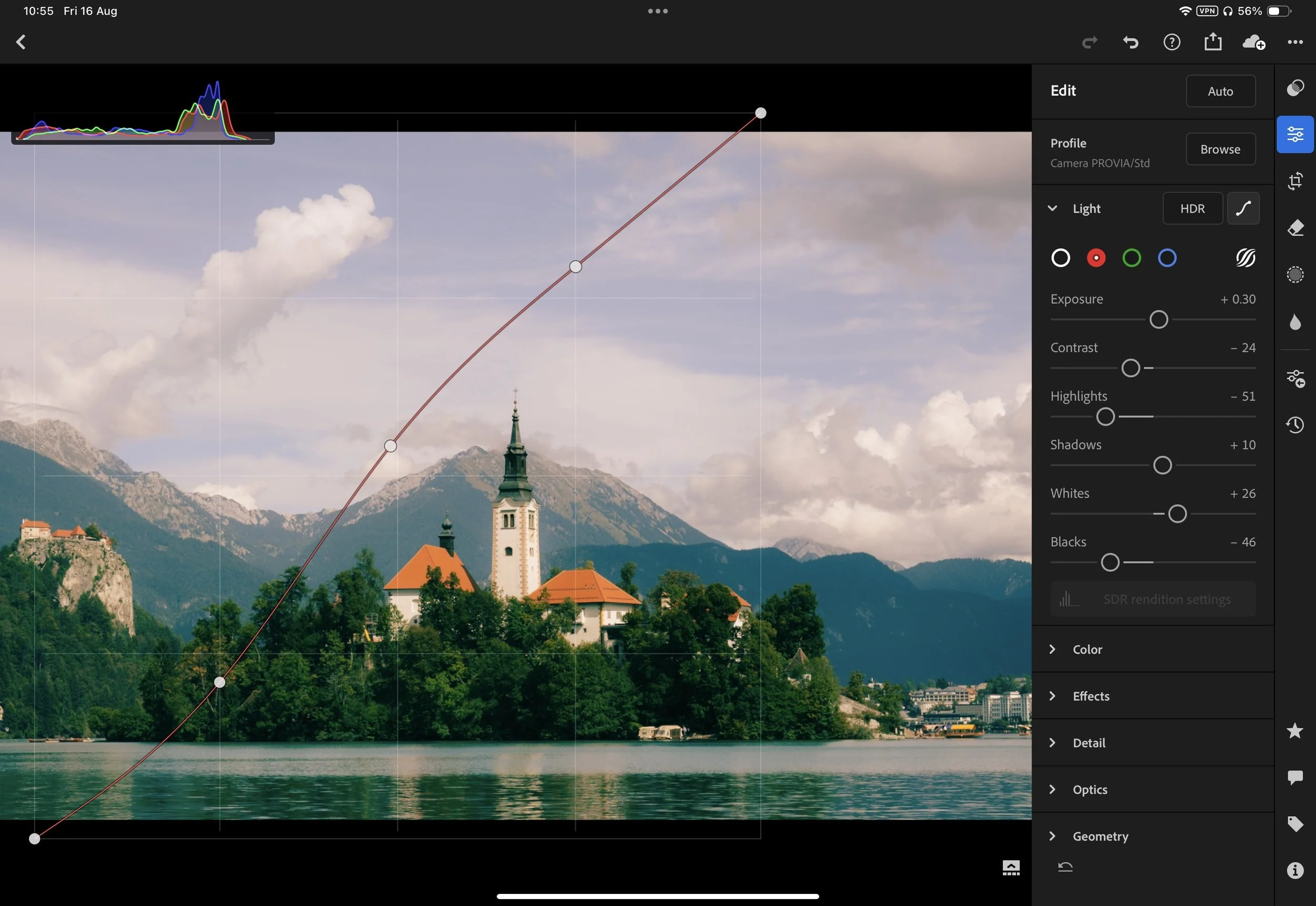Toggle the tone curve button

(1243, 208)
